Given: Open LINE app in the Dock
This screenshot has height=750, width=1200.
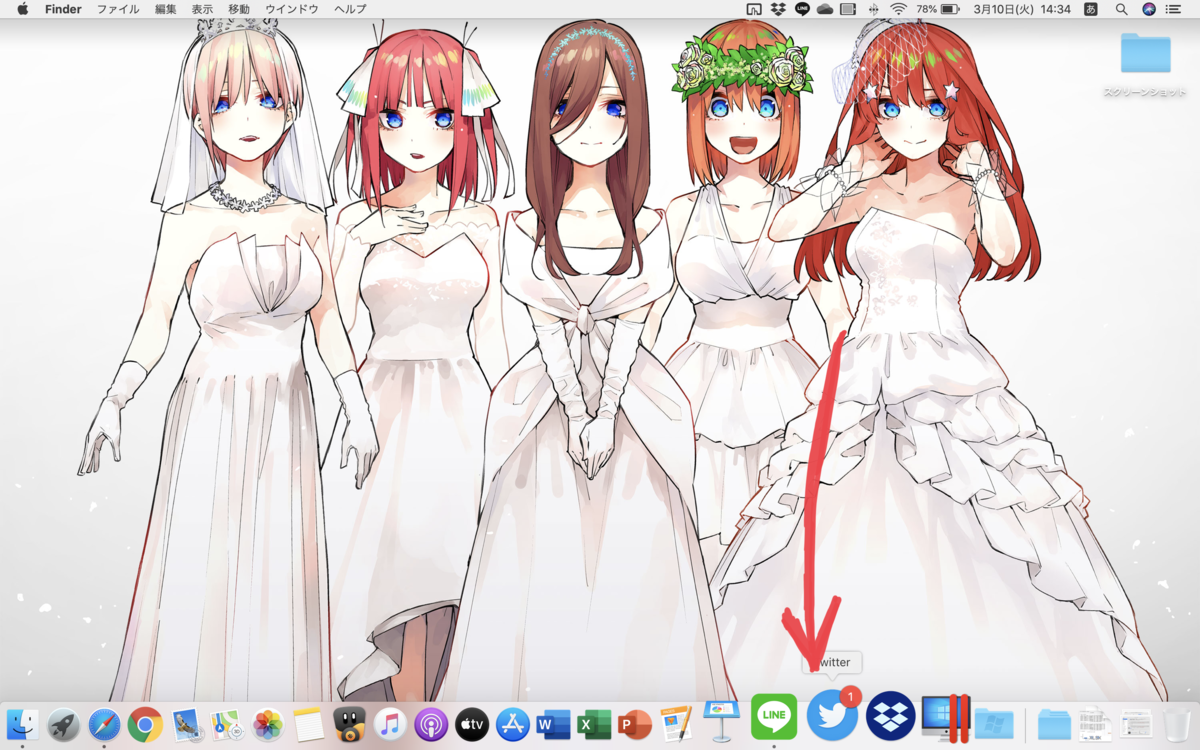Looking at the screenshot, I should click(774, 717).
